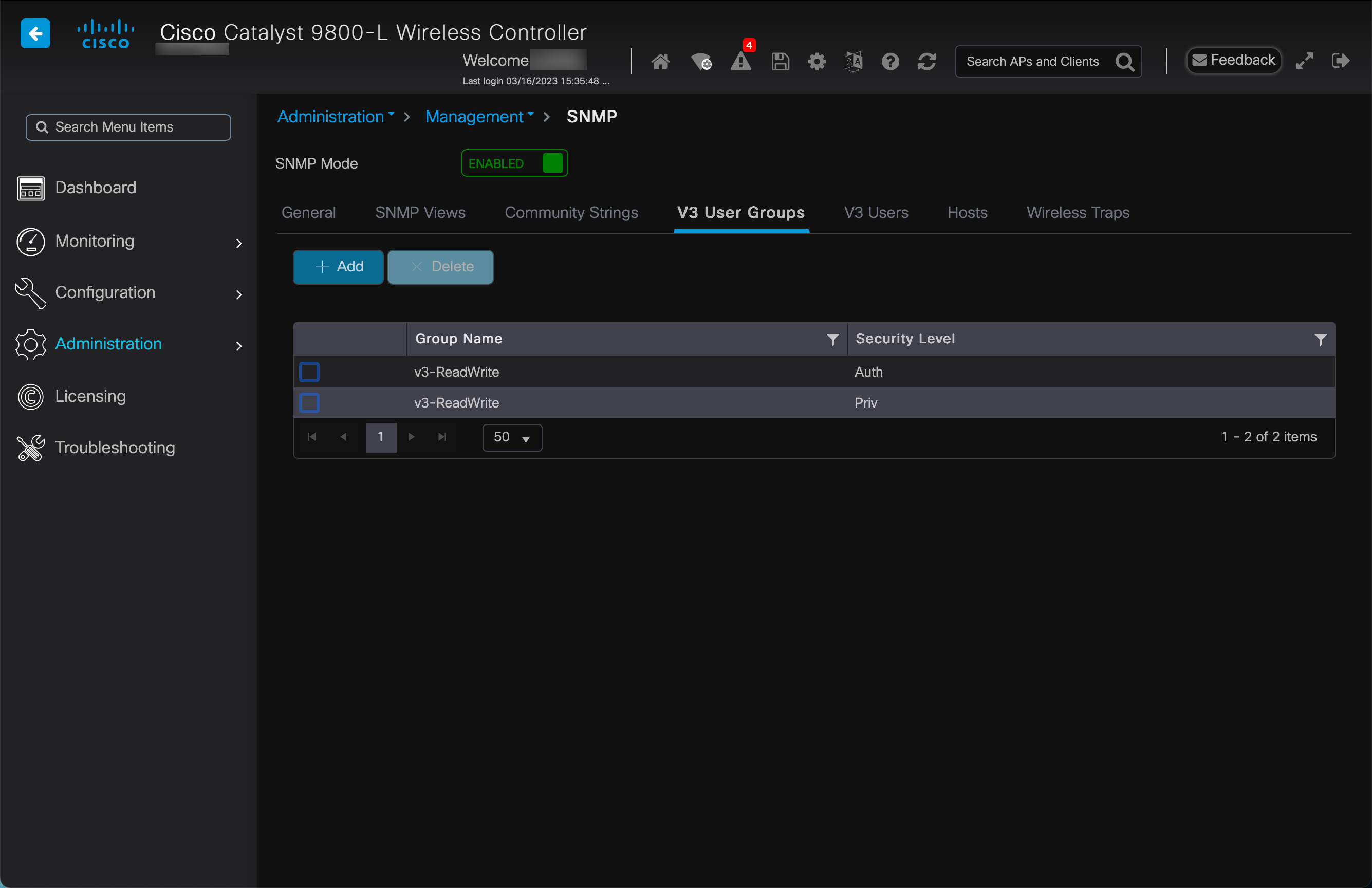1372x888 pixels.
Task: Check the box for the v3-ReadWrite Priv row
Action: pyautogui.click(x=309, y=402)
